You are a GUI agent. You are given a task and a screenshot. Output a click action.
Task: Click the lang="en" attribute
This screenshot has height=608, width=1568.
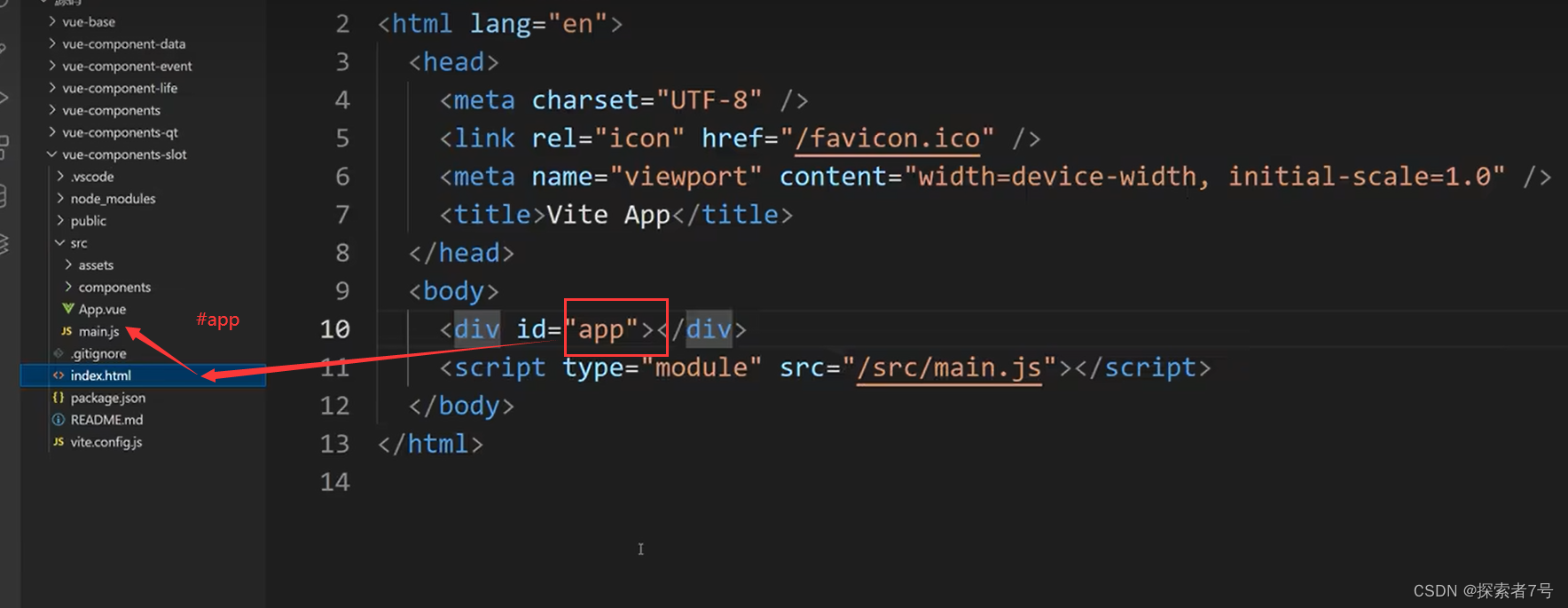(x=538, y=24)
